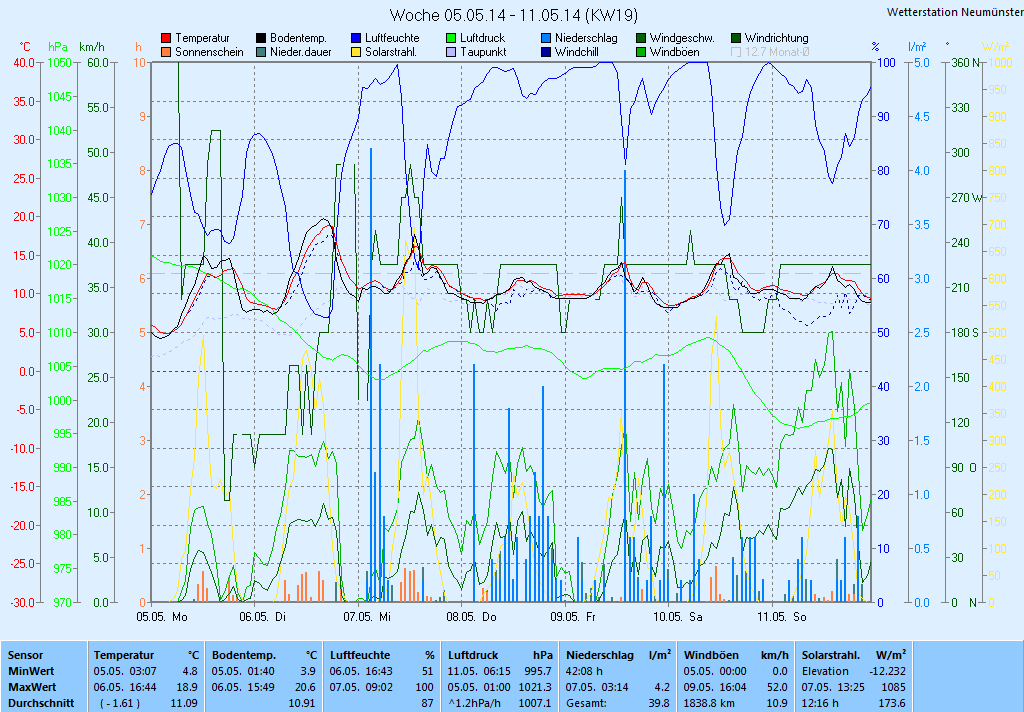Click the Wetterstation Neumünster label
The image size is (1024, 712).
coord(953,12)
